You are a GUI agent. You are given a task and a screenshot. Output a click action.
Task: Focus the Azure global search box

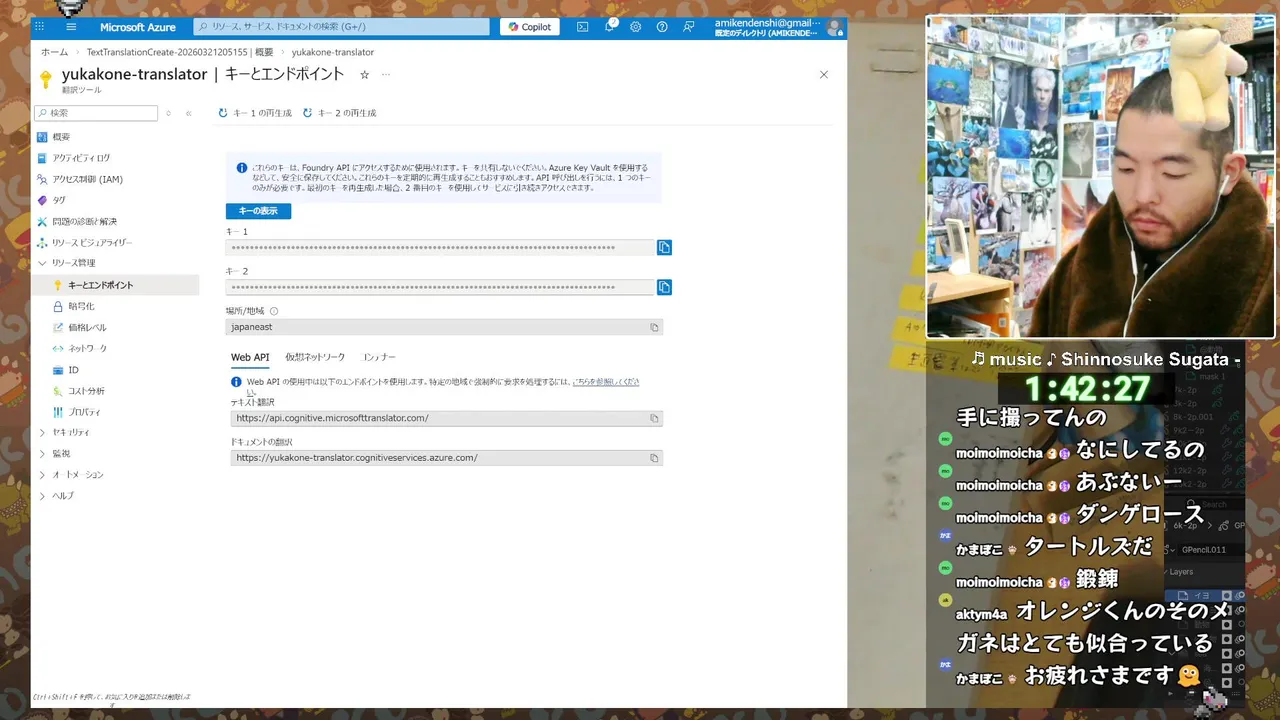[342, 27]
